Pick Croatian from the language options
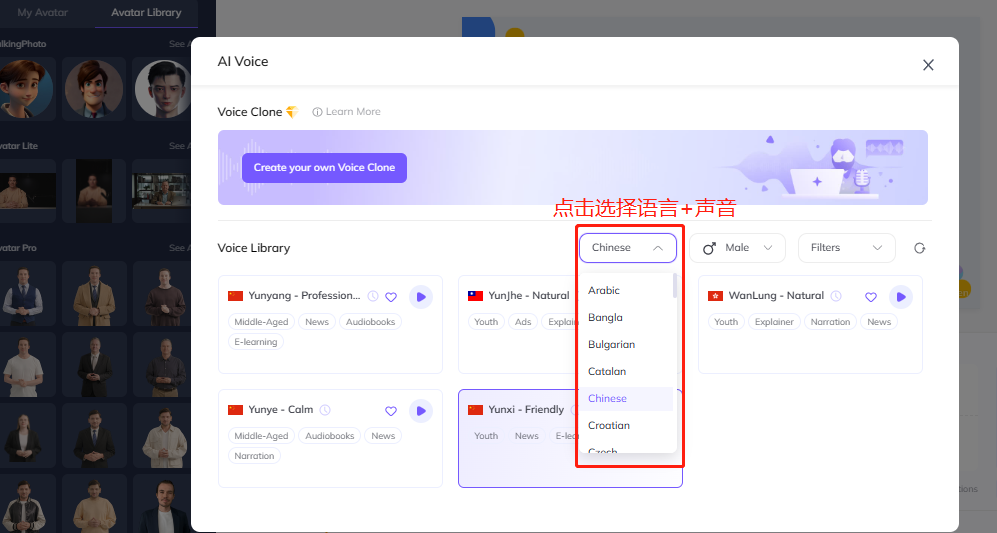Viewport: 997px width, 533px height. 609,425
